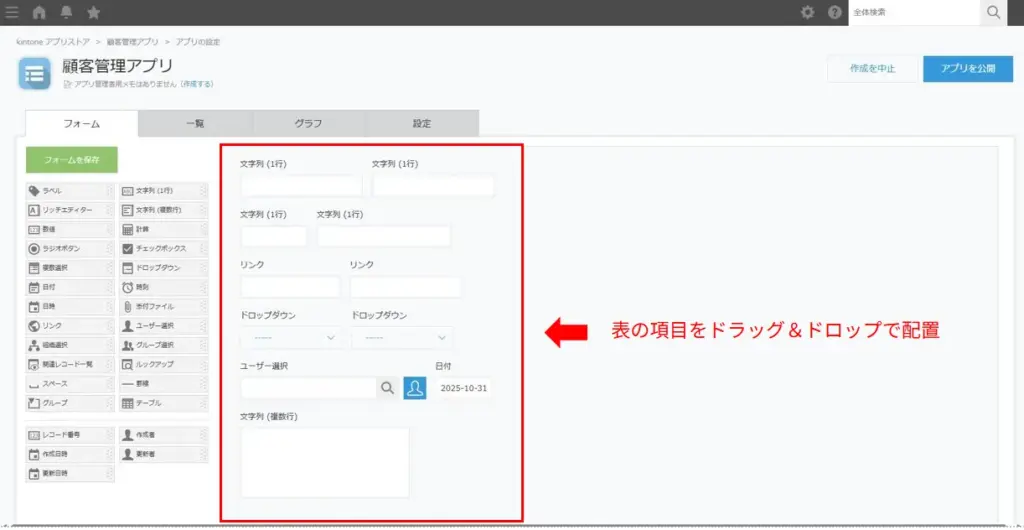Image resolution: width=1024 pixels, height=530 pixels.
Task: Select the 時刻 field in the palette
Action: click(164, 287)
